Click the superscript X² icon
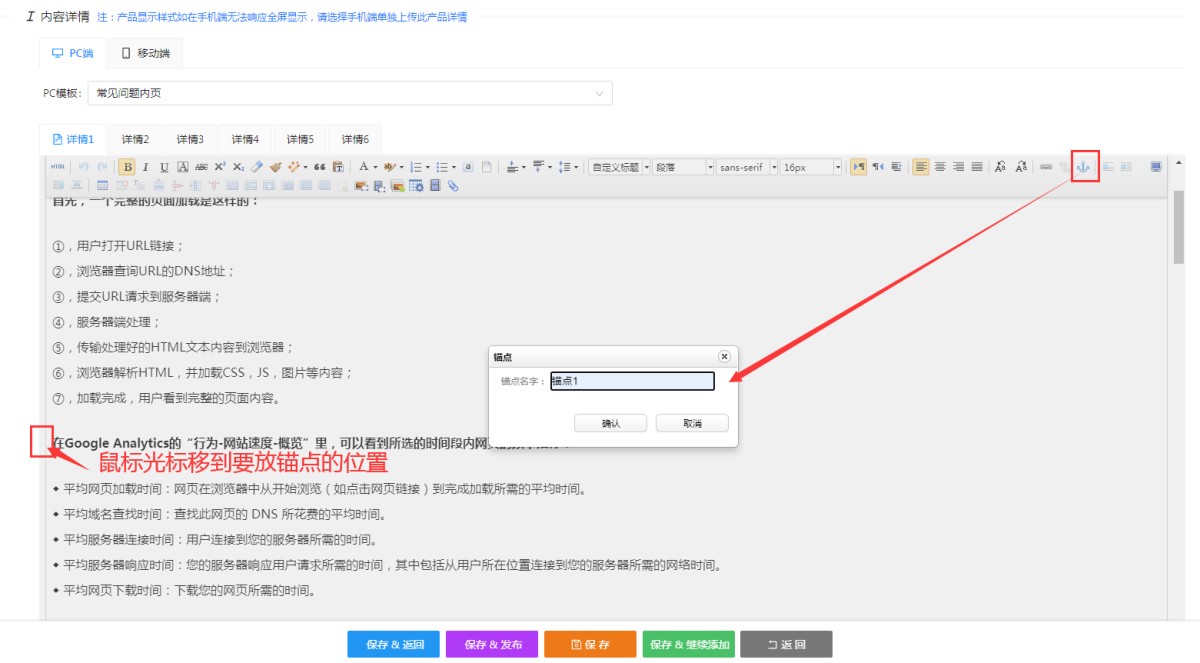This screenshot has width=1200, height=663. coord(220,167)
